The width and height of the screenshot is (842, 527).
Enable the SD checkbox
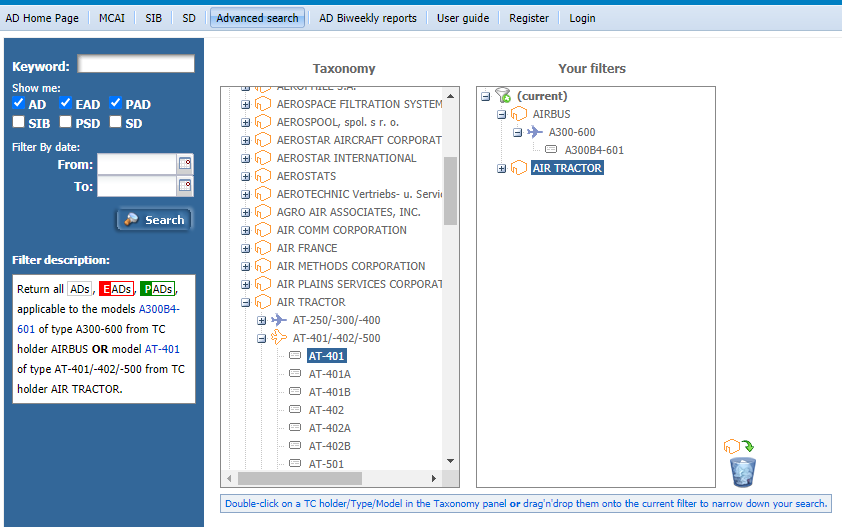(115, 122)
